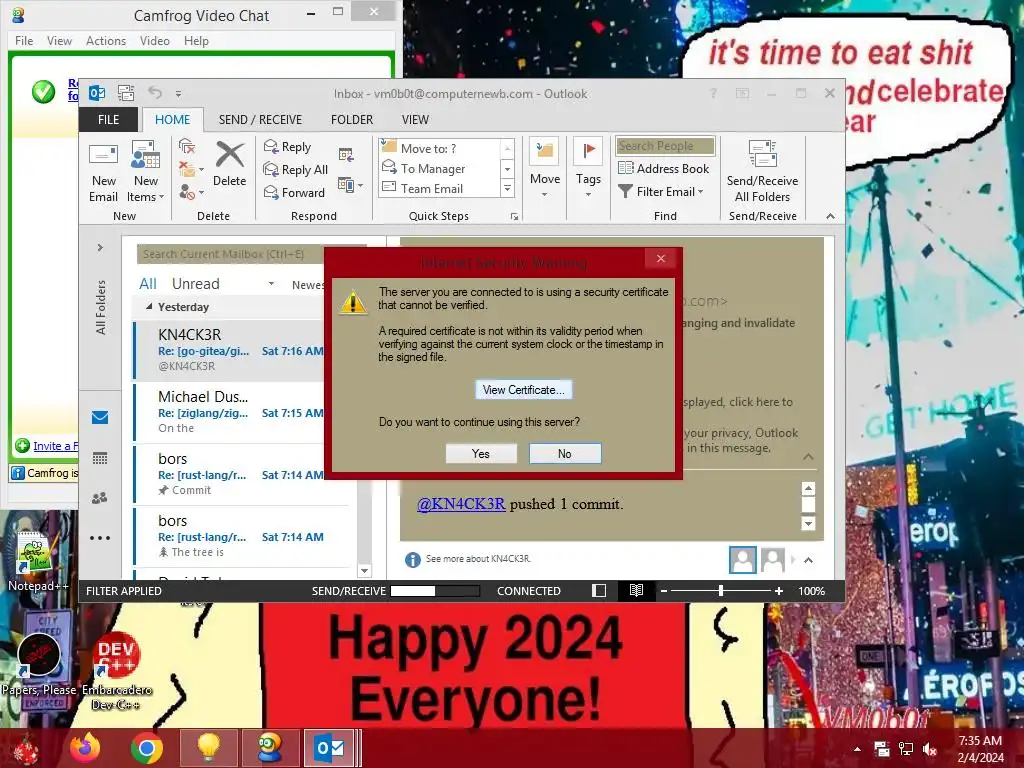Expand the All Folders pane
Screen dimensions: 1024x768
[x=100, y=248]
